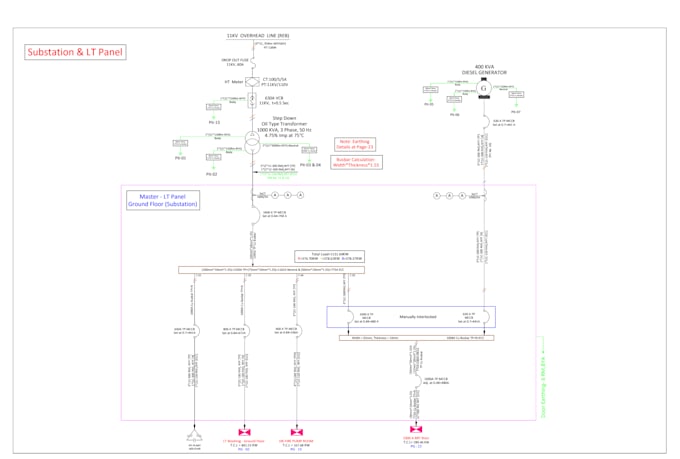Image resolution: width=680 pixels, height=459 pixels.
Task: Click the red "Busbar Calculation" note box
Action: point(356,162)
